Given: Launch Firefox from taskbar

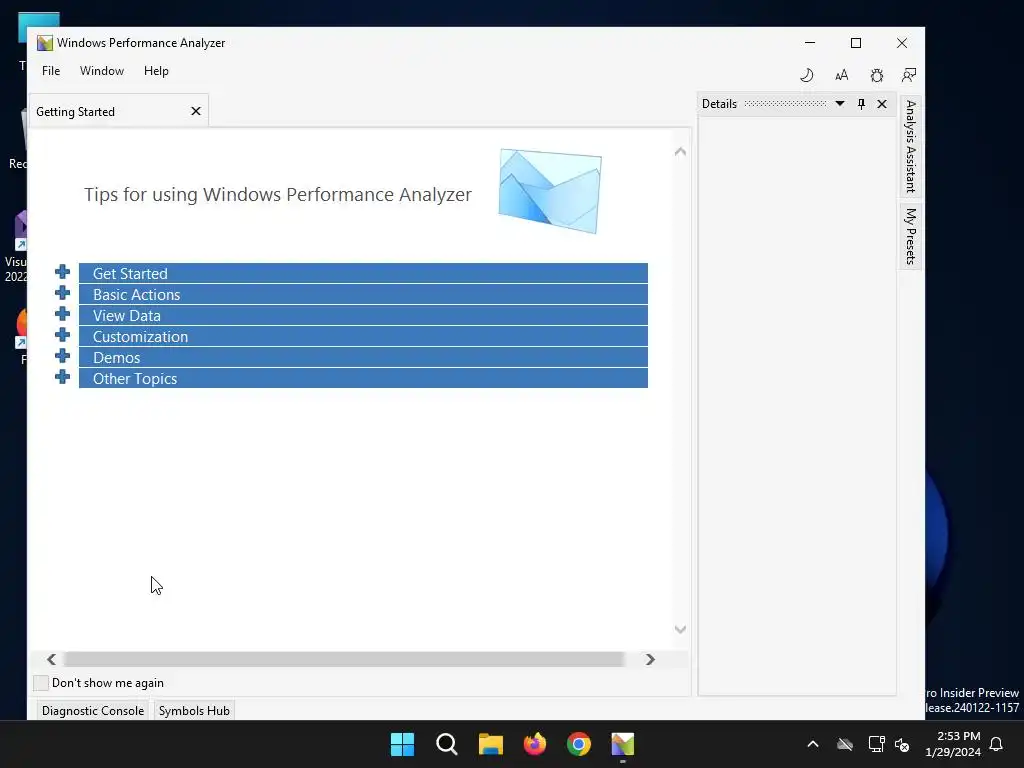Looking at the screenshot, I should (x=535, y=744).
